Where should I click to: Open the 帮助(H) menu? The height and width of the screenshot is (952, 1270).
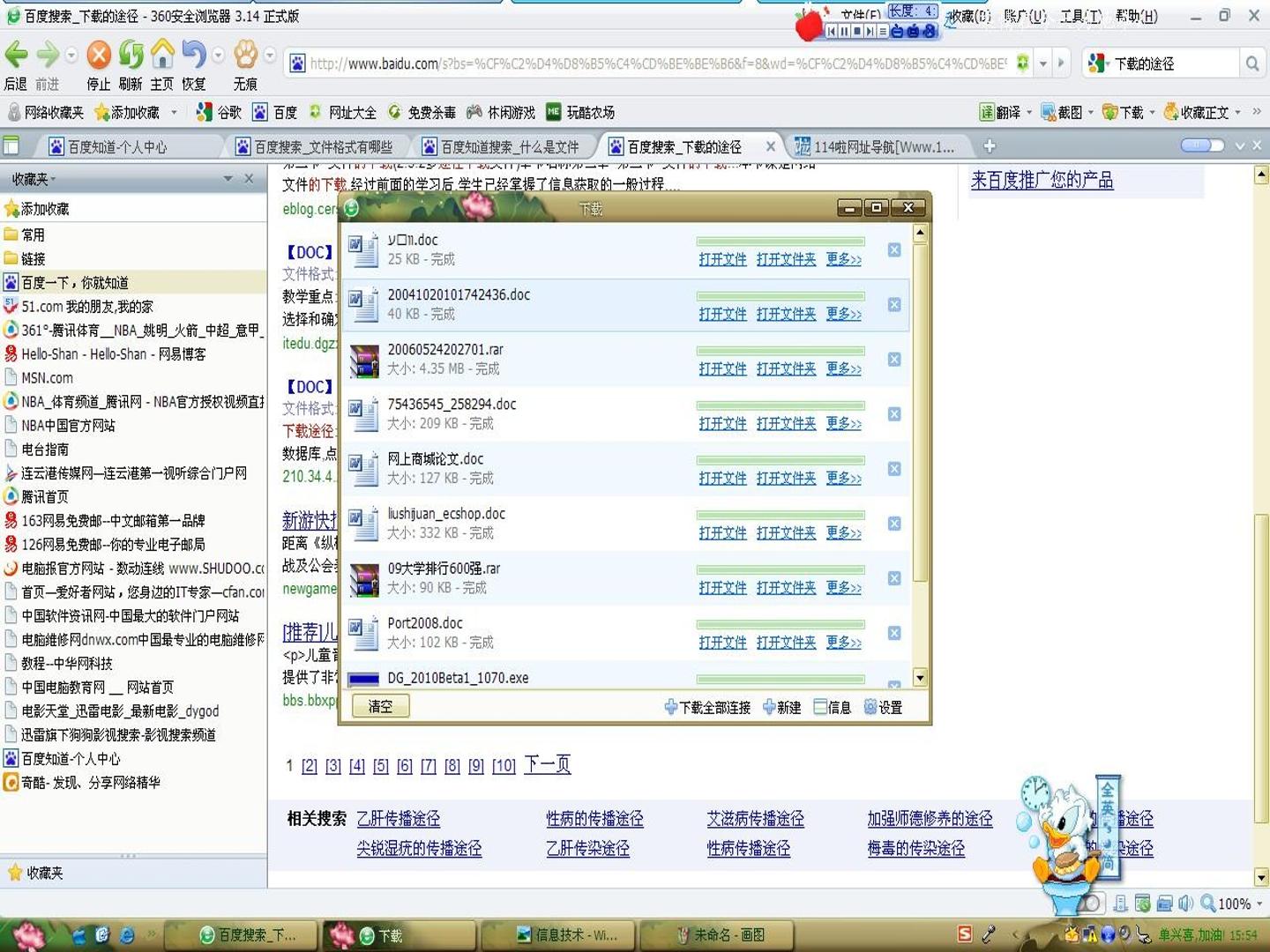coord(1136,16)
